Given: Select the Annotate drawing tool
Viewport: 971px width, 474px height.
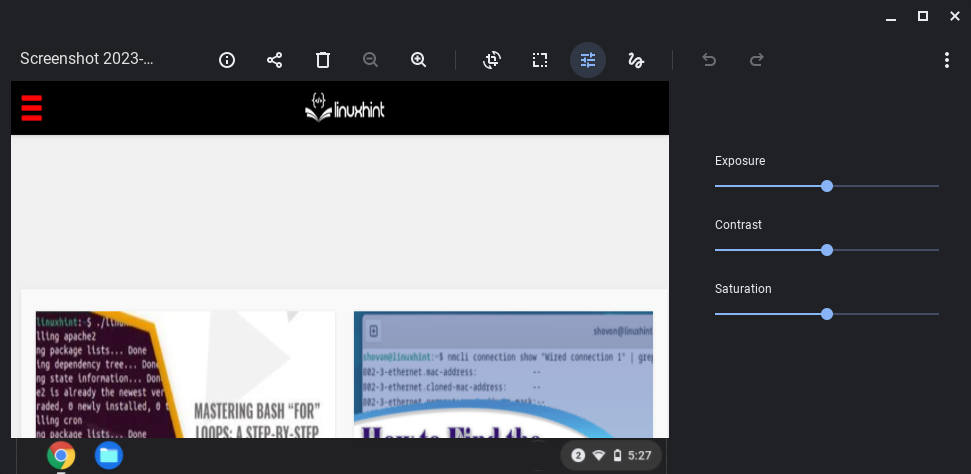Looking at the screenshot, I should pyautogui.click(x=636, y=60).
